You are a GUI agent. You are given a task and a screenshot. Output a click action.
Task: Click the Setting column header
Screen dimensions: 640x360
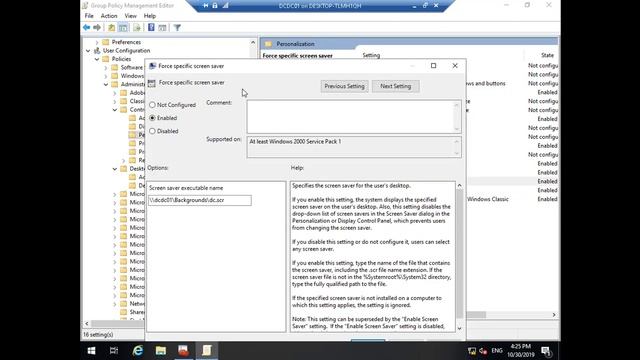tap(371, 55)
